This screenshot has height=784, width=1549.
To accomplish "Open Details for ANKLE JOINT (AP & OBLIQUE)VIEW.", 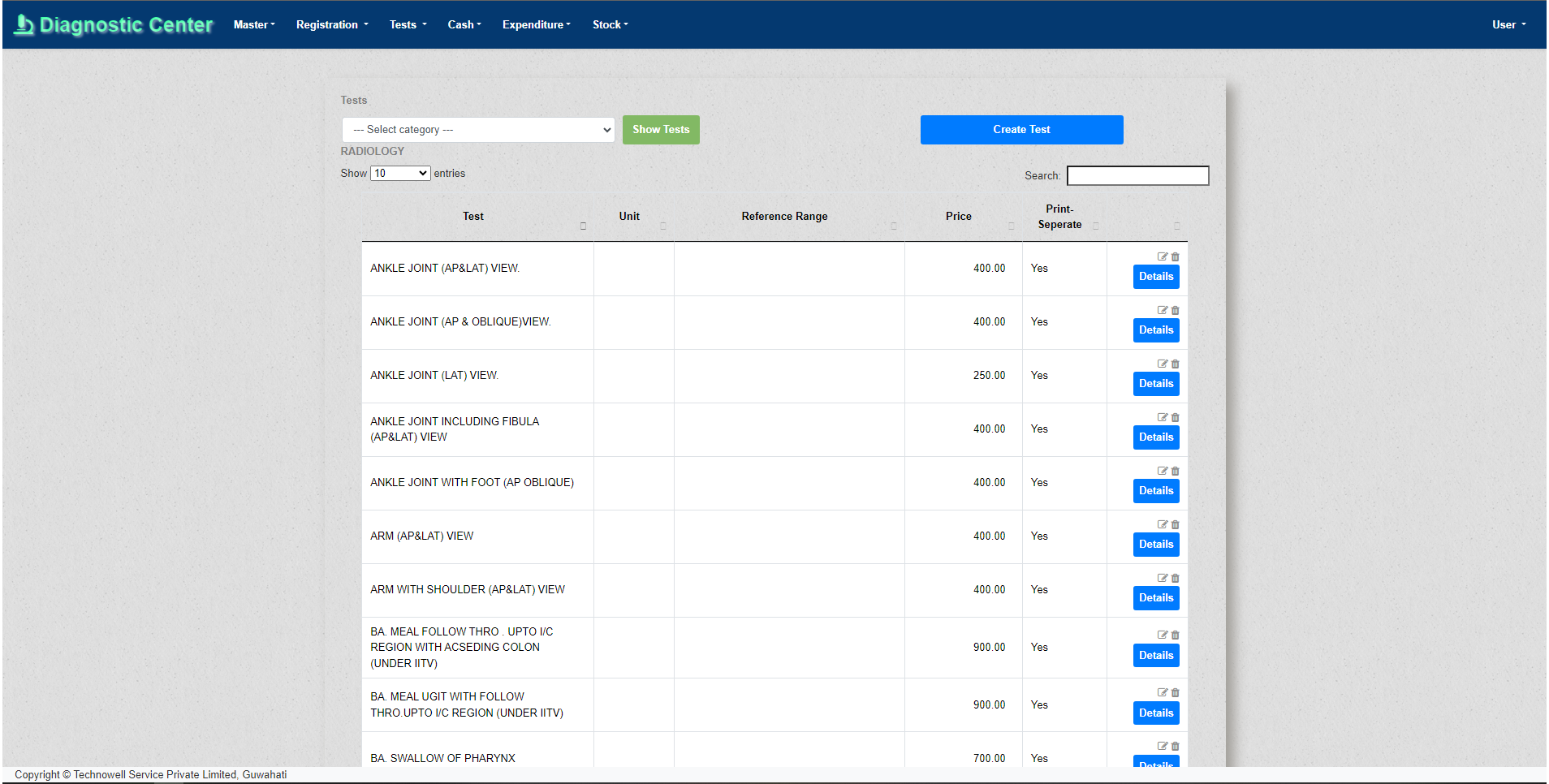I will 1156,330.
